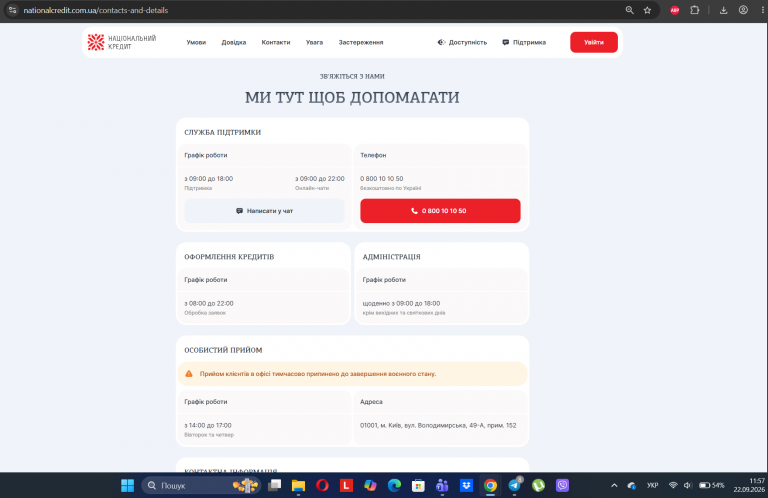Open Telegram from the taskbar
Image resolution: width=768 pixels, height=498 pixels.
514,485
